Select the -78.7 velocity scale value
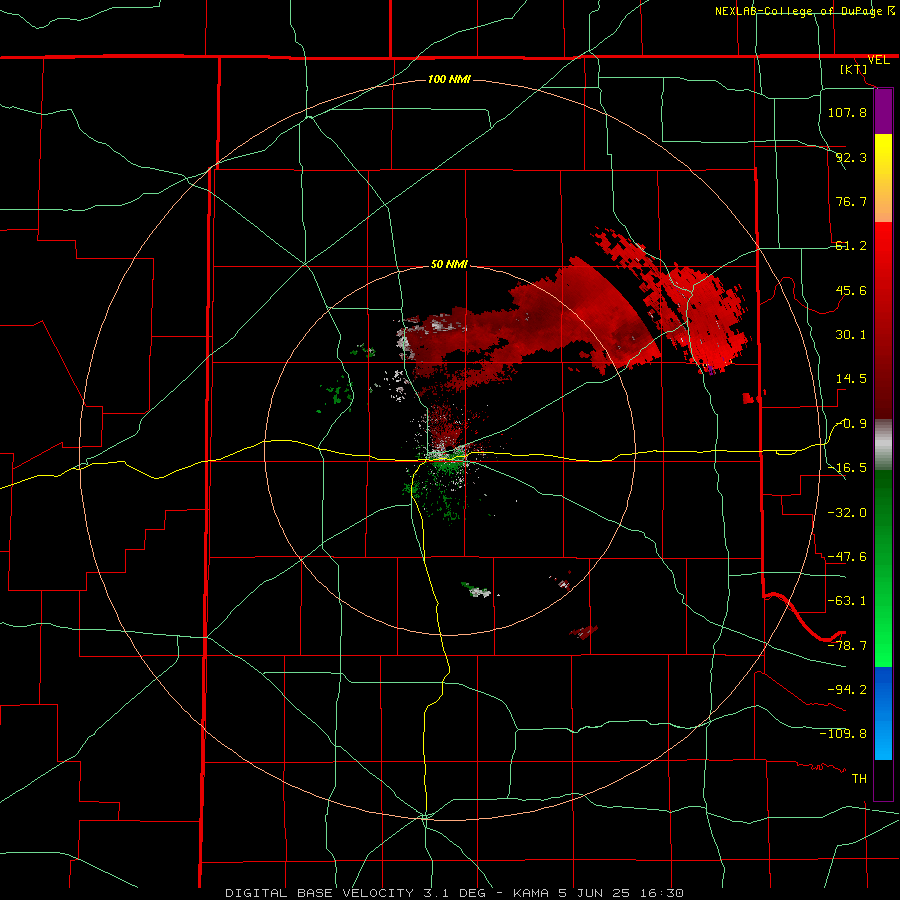This screenshot has width=900, height=900. click(847, 646)
